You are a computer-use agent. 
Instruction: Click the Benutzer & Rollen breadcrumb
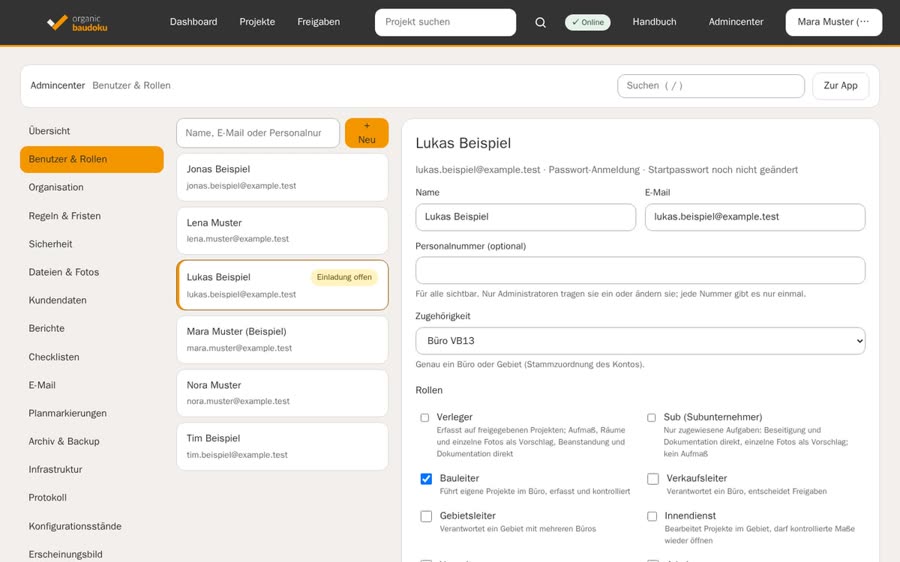click(x=131, y=86)
